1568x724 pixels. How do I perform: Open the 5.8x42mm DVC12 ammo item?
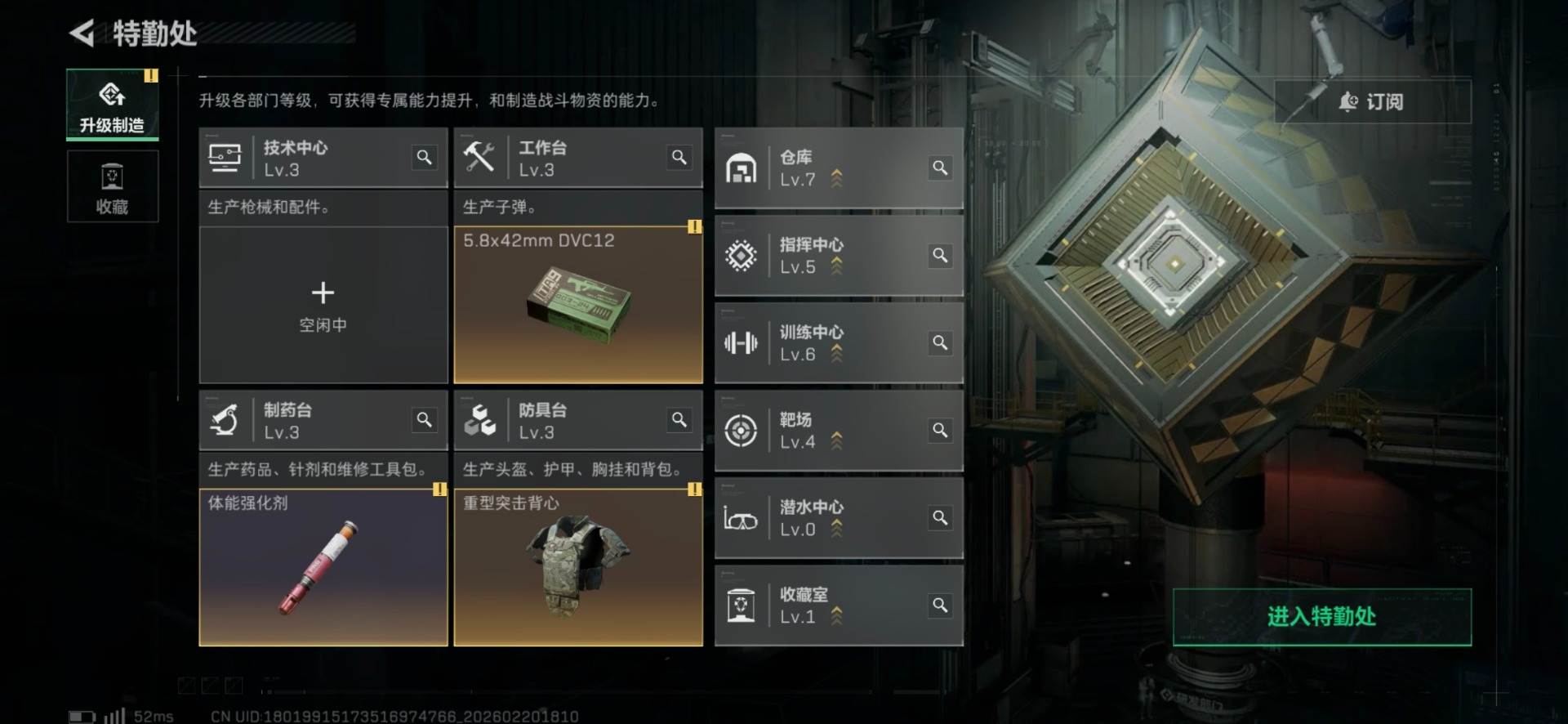point(578,305)
